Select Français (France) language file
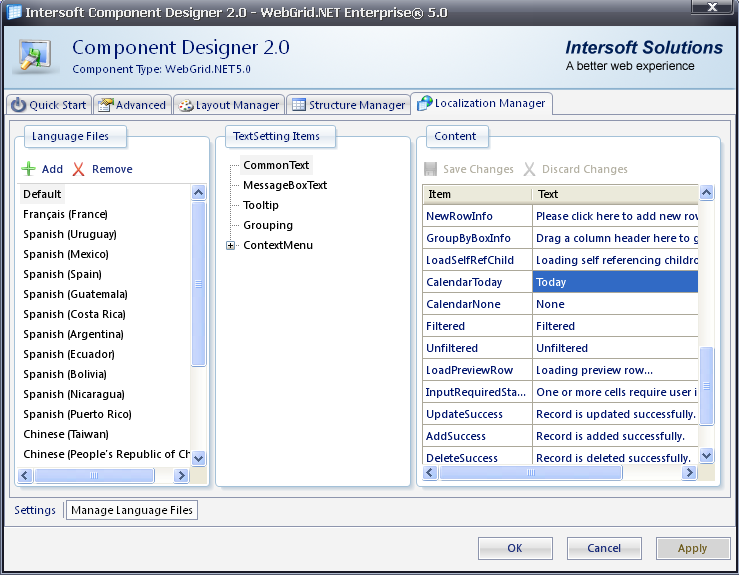Screen dimensions: 739x575 [66, 214]
